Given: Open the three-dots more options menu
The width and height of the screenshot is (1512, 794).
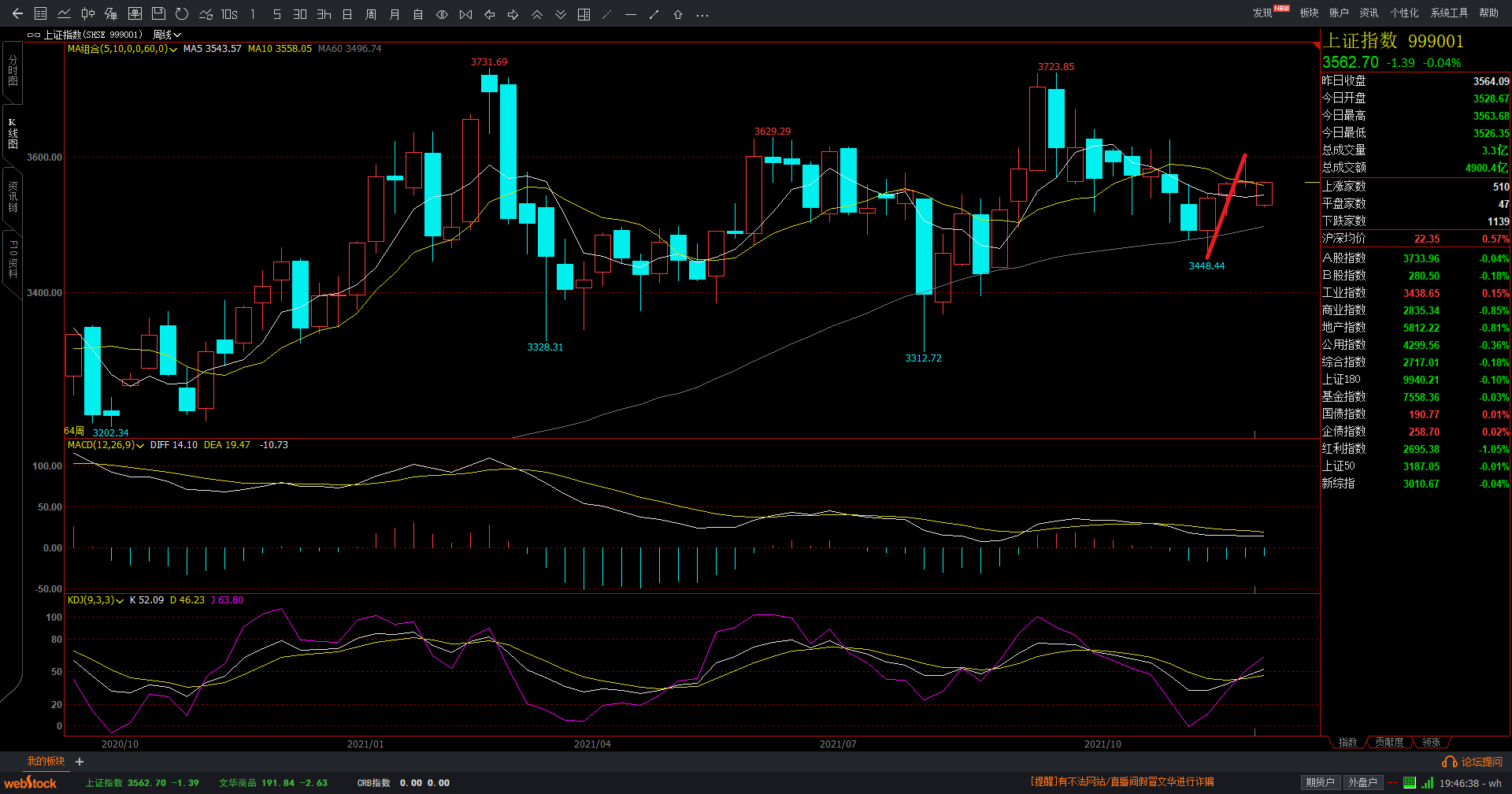Looking at the screenshot, I should point(702,14).
